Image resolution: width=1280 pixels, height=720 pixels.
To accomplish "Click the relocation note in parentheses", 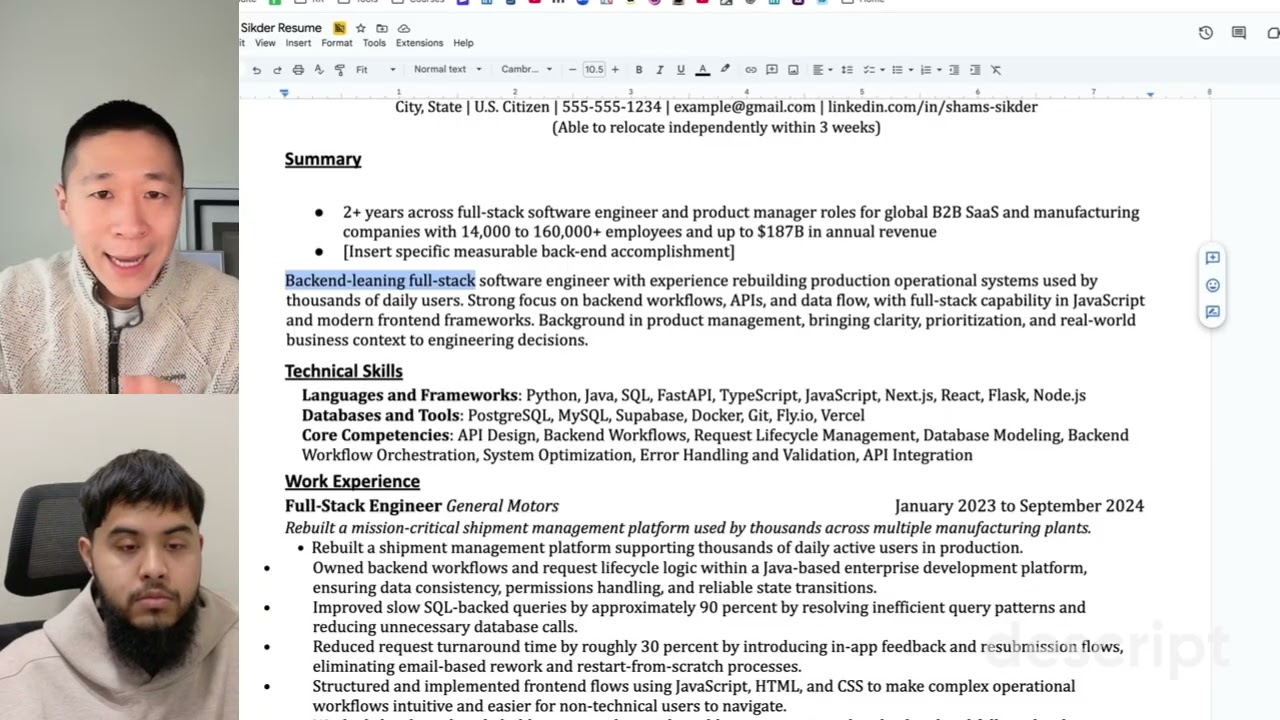I will click(x=716, y=127).
